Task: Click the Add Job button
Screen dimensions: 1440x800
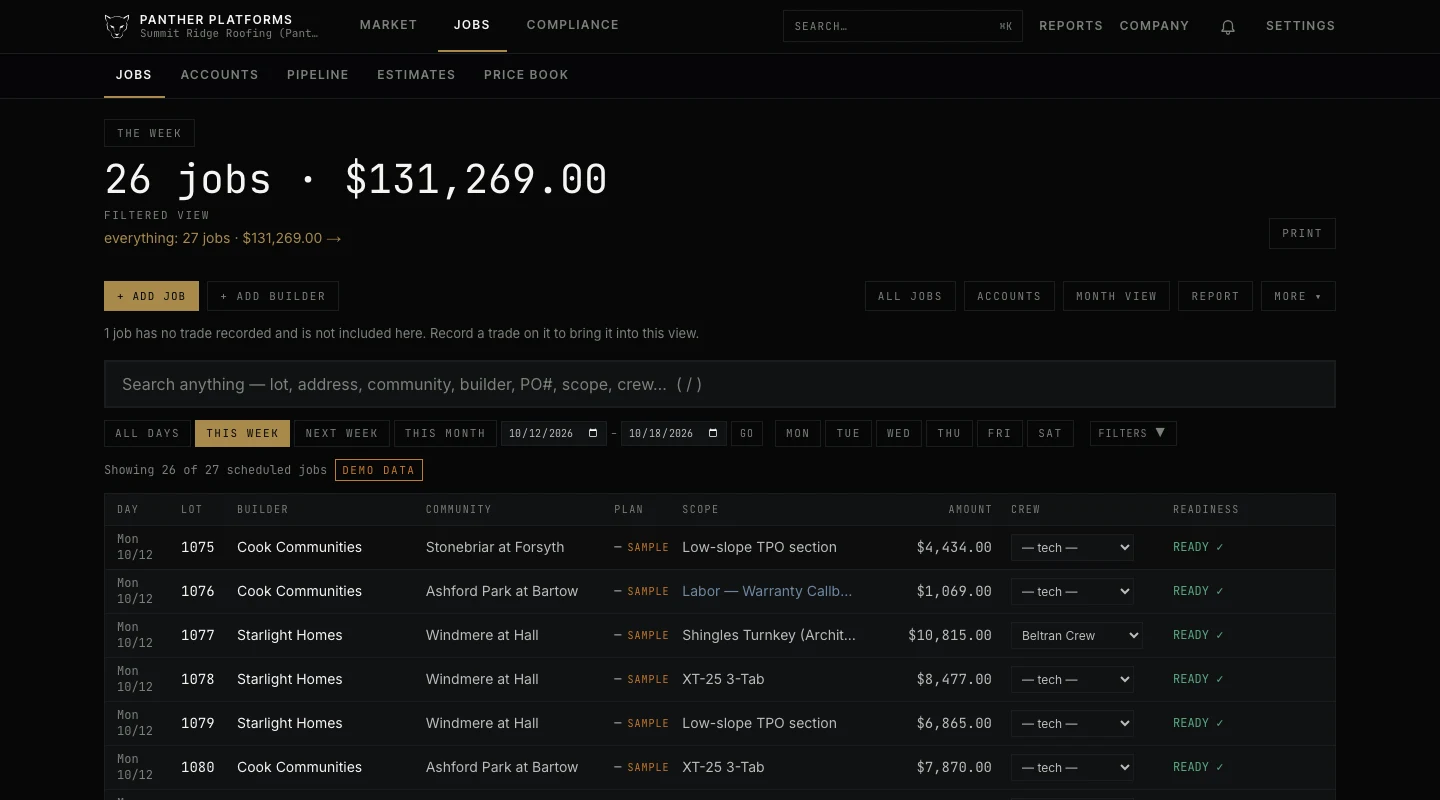Action: pos(152,296)
